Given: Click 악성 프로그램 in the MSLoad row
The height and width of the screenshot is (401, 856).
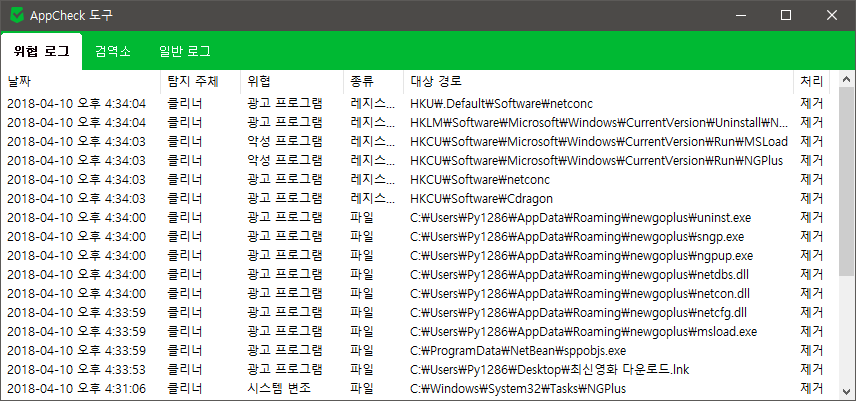Looking at the screenshot, I should click(284, 141).
